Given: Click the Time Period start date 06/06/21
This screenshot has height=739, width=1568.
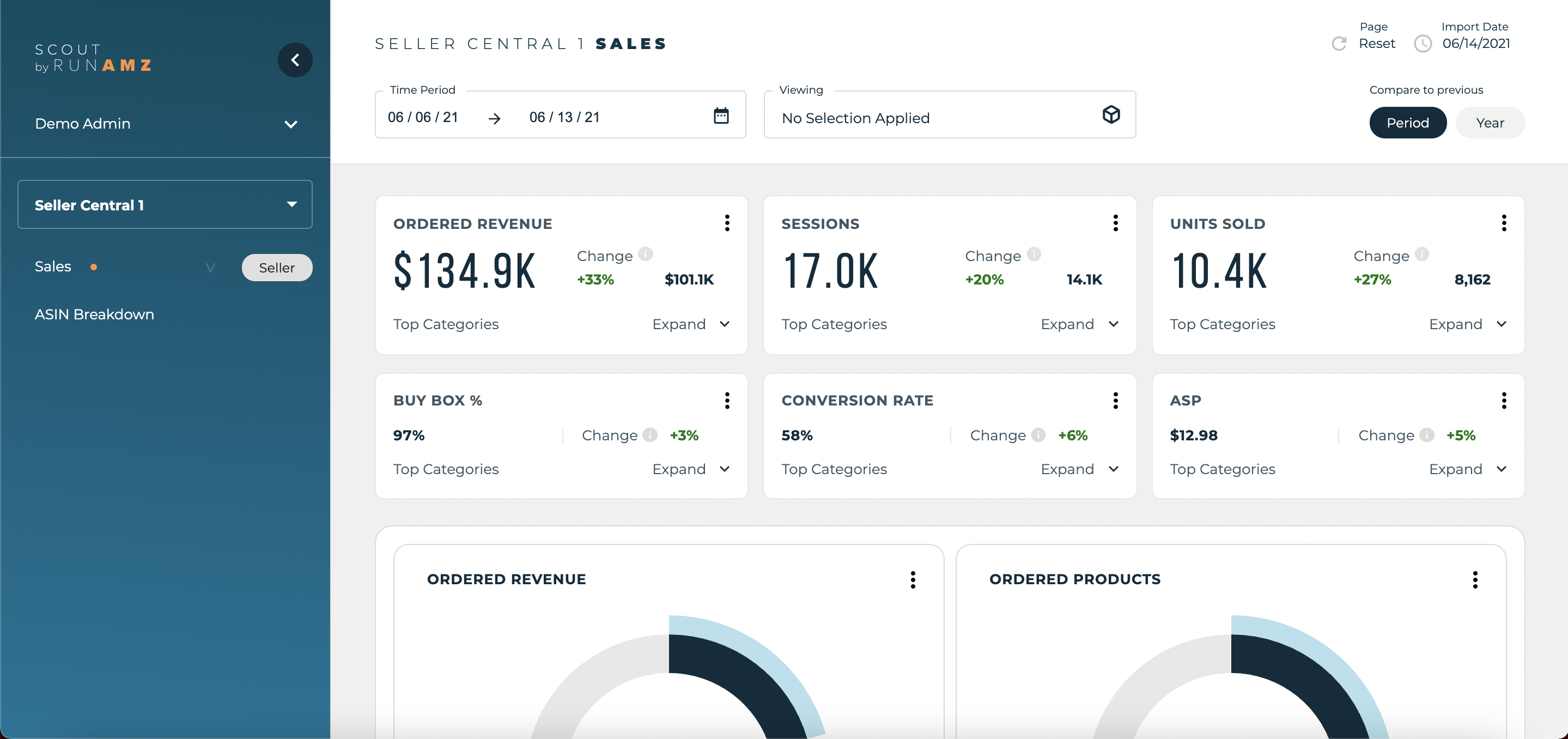Looking at the screenshot, I should (423, 117).
